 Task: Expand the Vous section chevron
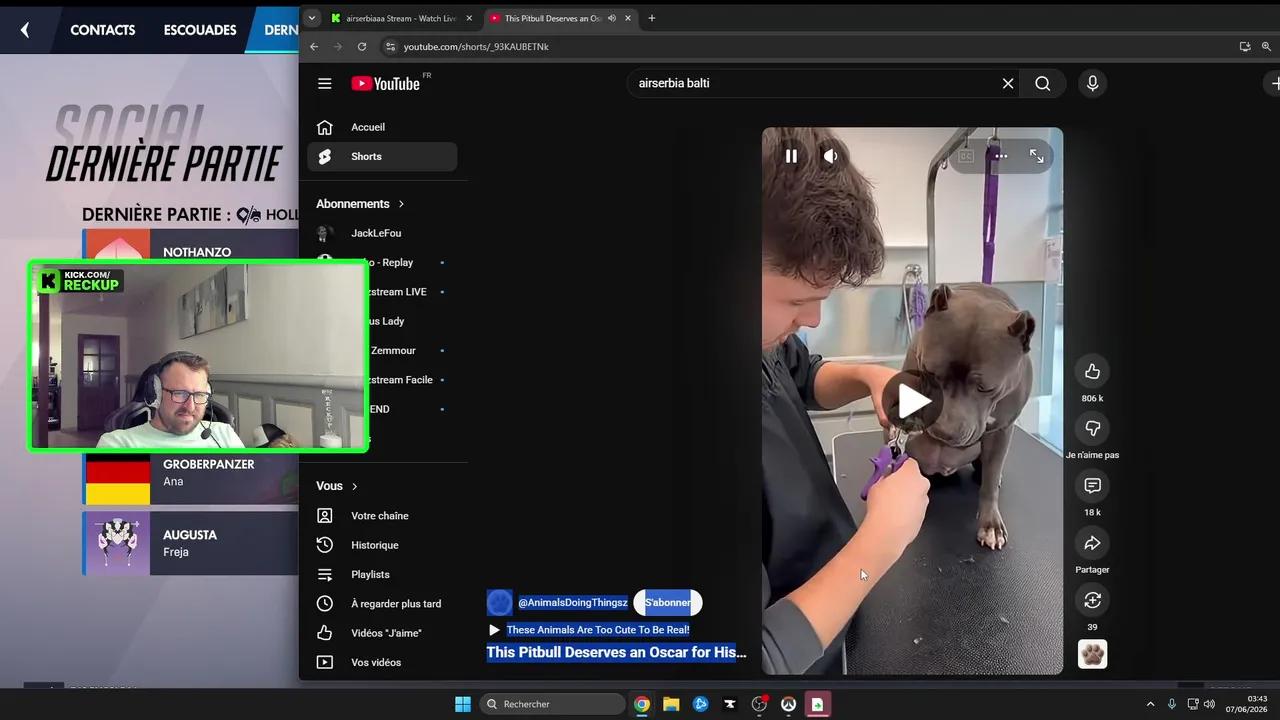click(x=354, y=486)
